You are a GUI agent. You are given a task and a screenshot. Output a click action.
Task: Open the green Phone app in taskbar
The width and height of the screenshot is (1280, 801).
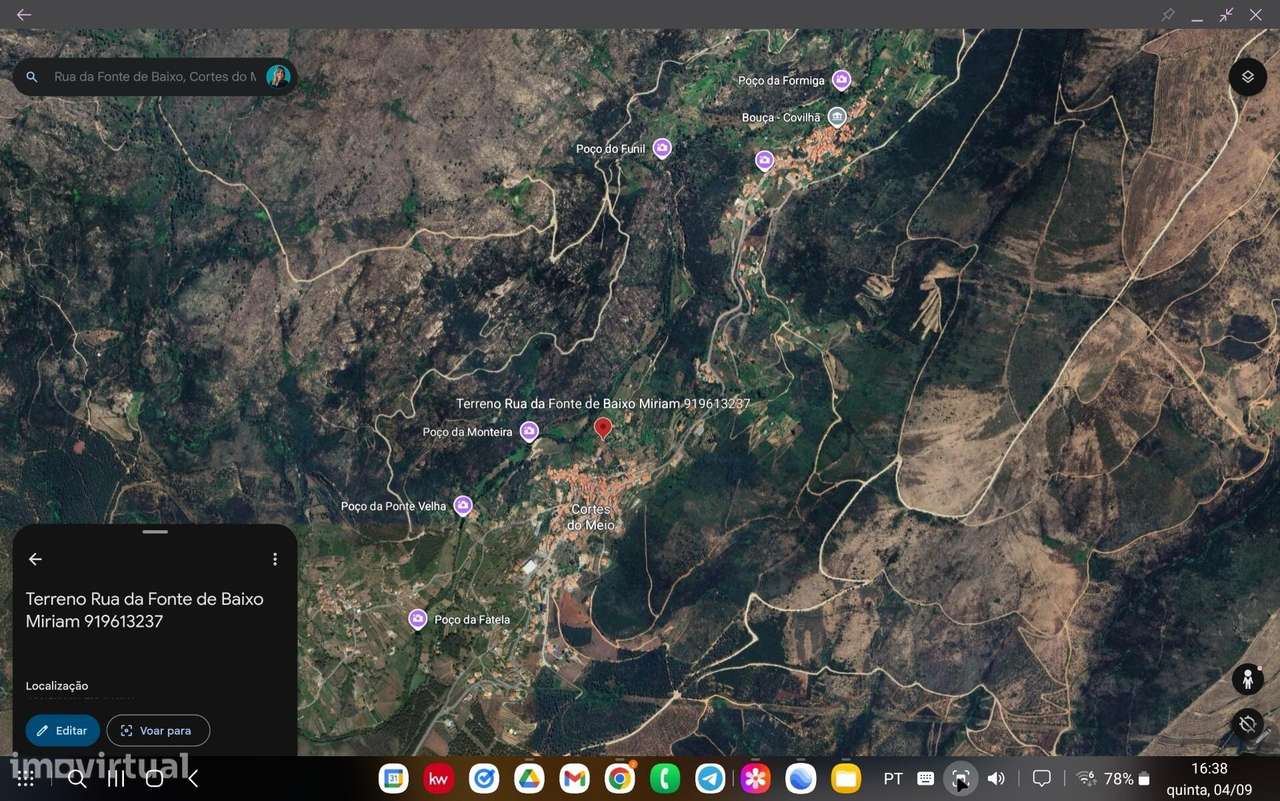(665, 778)
